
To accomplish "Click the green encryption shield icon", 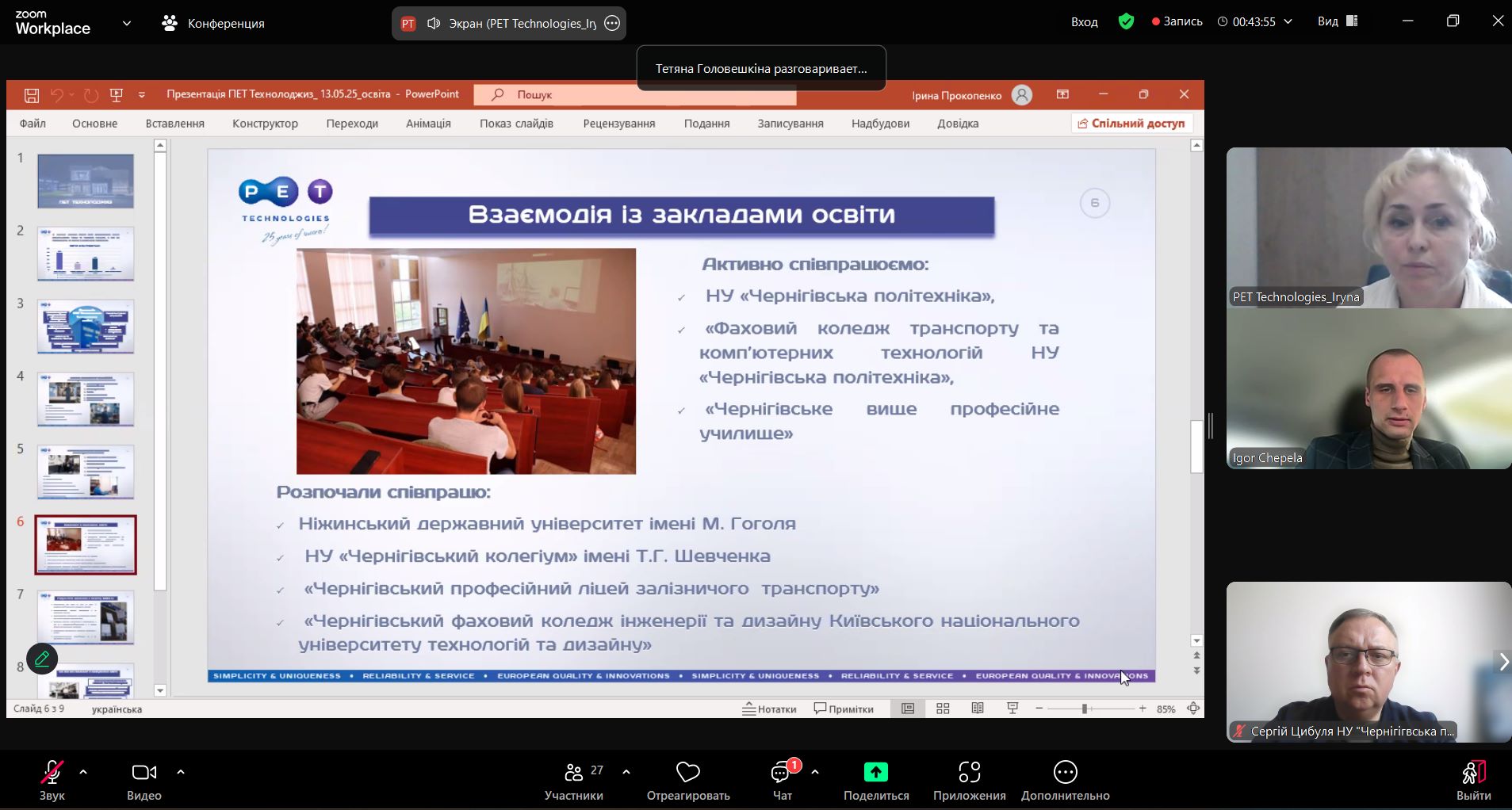I will [x=1126, y=21].
